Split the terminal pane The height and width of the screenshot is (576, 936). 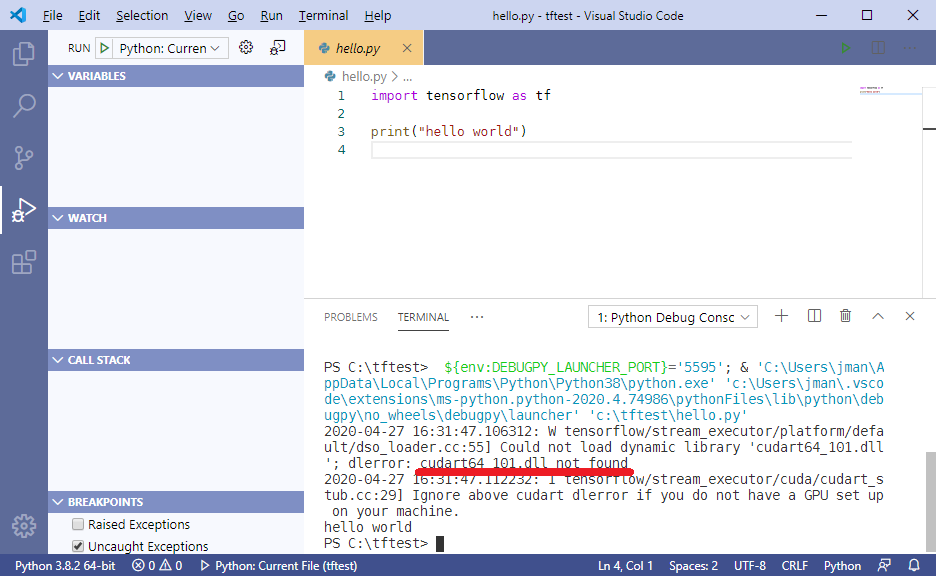pos(814,316)
